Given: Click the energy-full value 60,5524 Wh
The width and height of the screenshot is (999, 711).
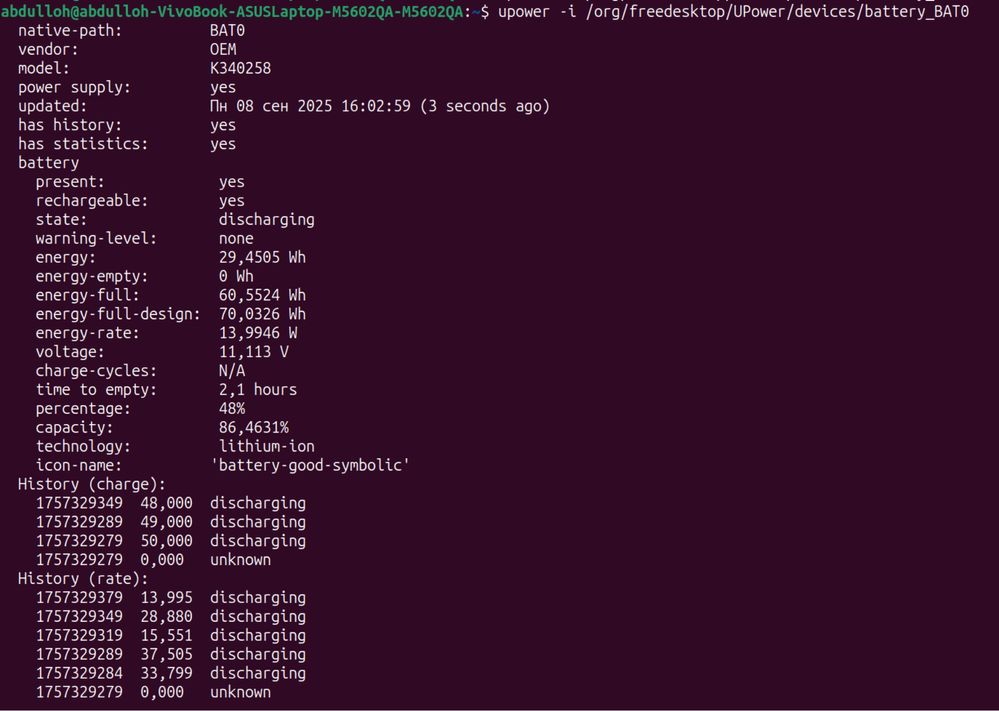Looking at the screenshot, I should pyautogui.click(x=262, y=295).
